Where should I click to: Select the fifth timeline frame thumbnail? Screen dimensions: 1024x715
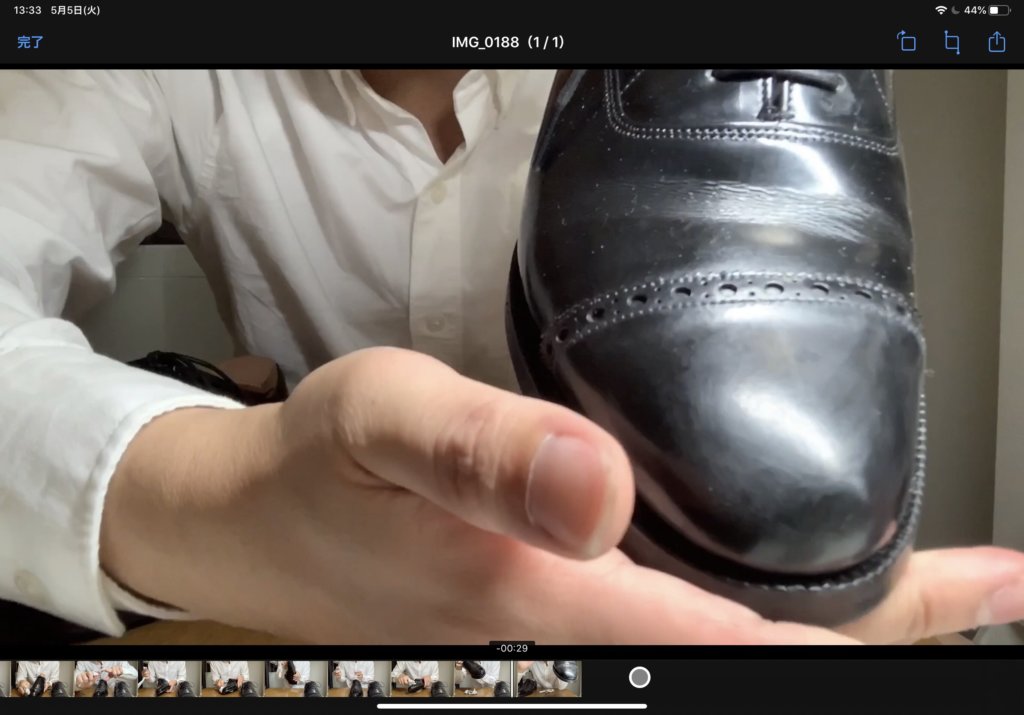coord(294,678)
